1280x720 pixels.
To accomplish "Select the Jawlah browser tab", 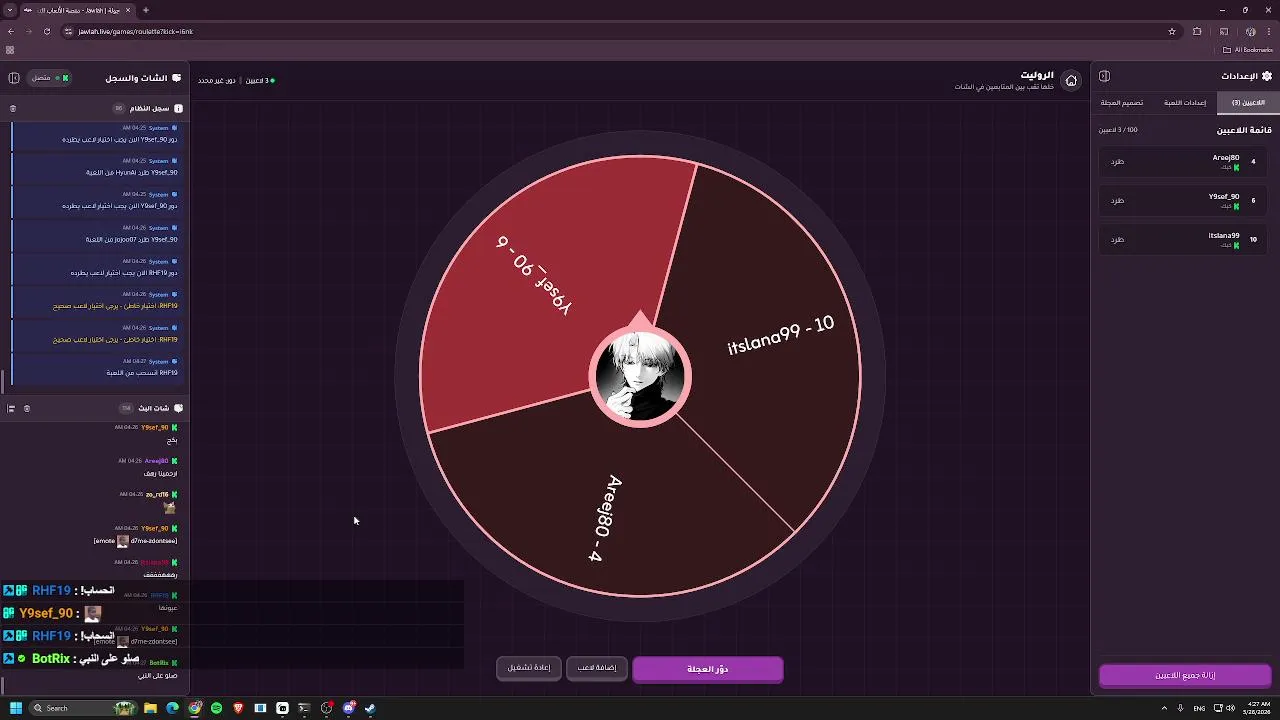I will [x=76, y=10].
